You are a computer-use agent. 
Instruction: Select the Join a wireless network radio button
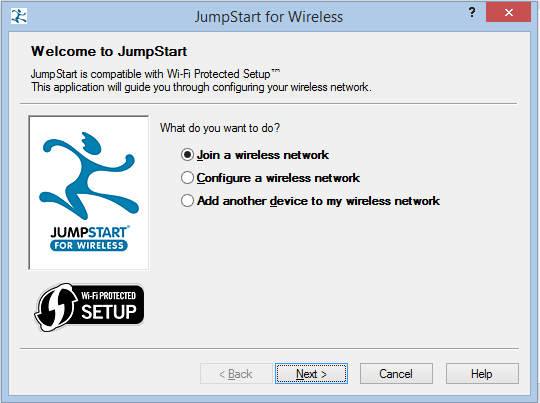pos(187,155)
